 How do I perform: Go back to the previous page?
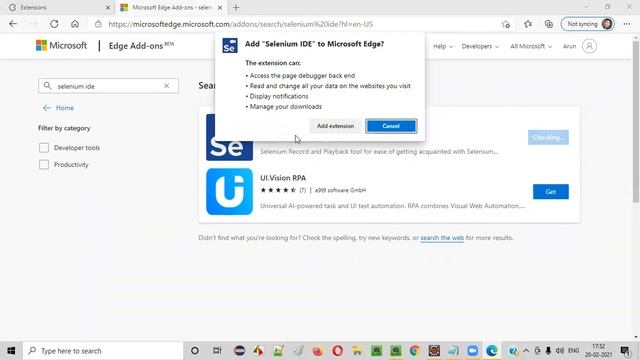click(x=13, y=24)
